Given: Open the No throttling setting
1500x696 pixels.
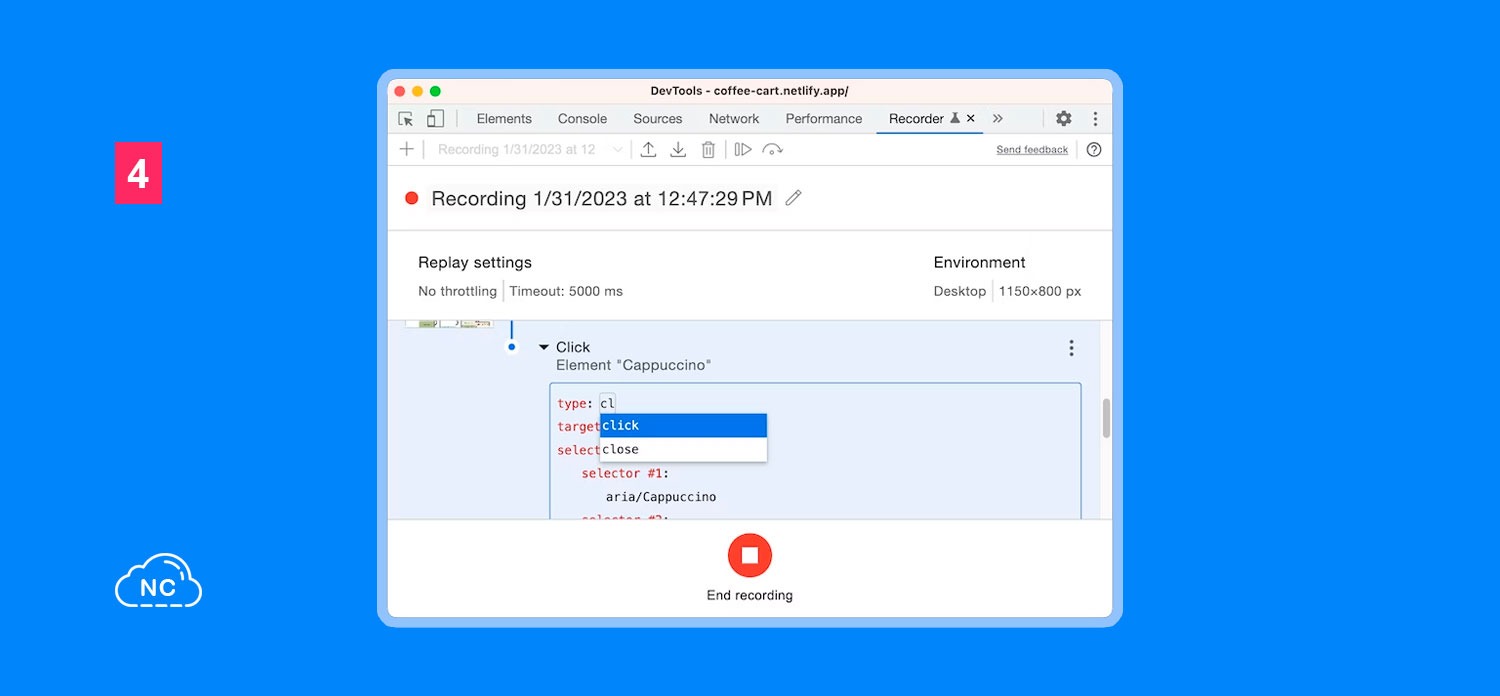Looking at the screenshot, I should pyautogui.click(x=457, y=291).
